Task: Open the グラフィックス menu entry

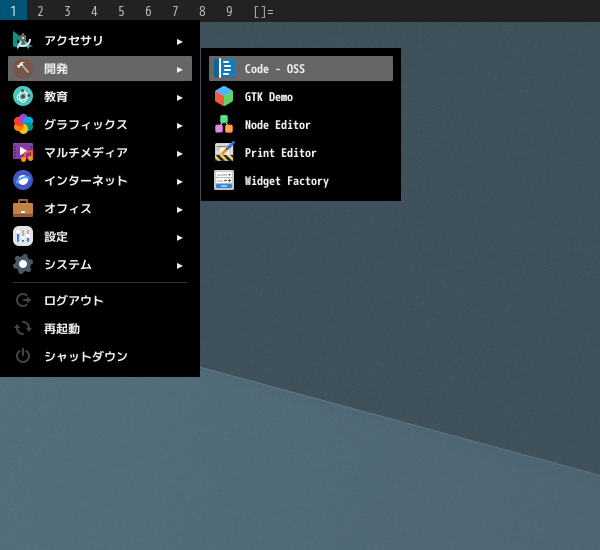Action: (100, 124)
